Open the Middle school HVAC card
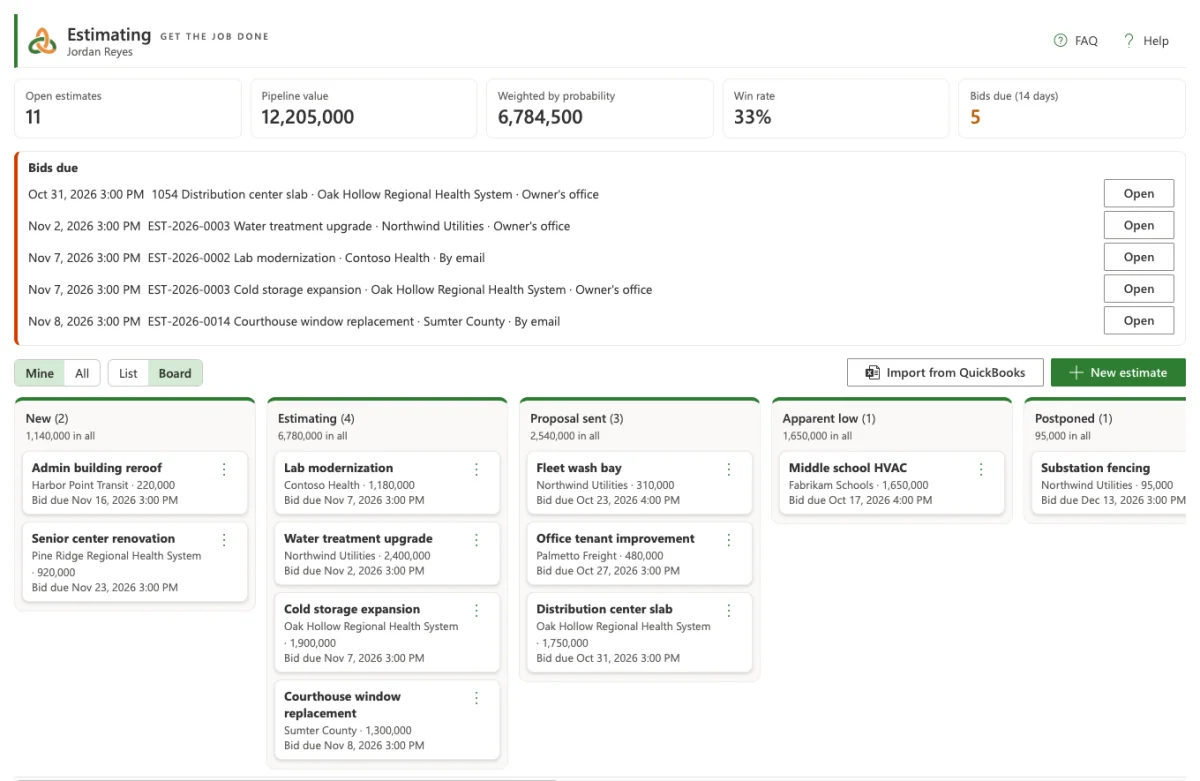Image resolution: width=1200 pixels, height=781 pixels. click(891, 484)
